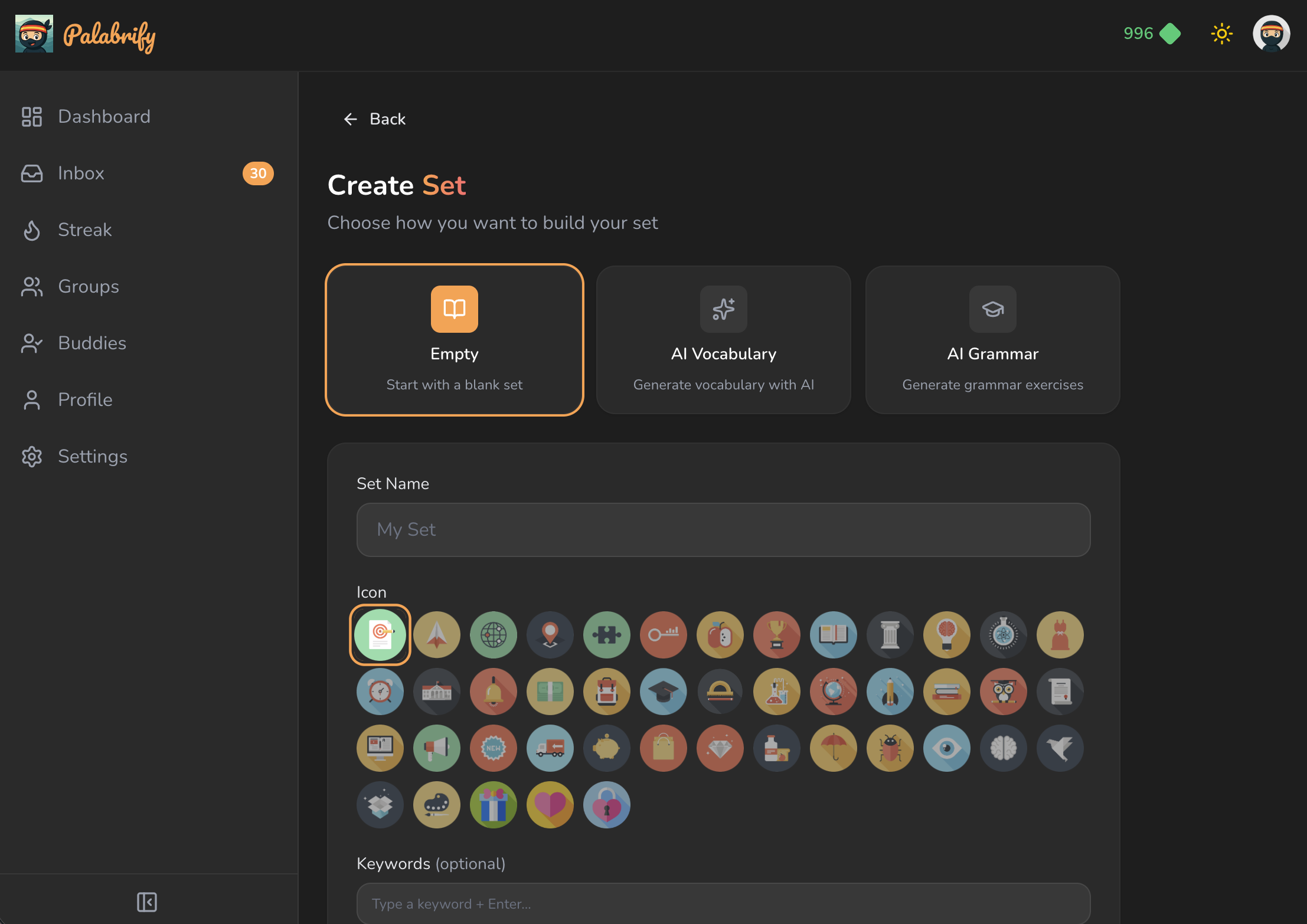Choose the ladybug set icon
Image resolution: width=1307 pixels, height=924 pixels.
coord(890,748)
